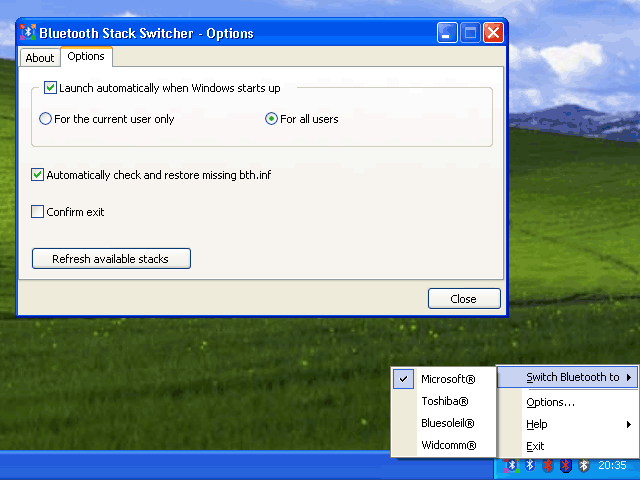Switch Bluetooth stack to Microsoft®
Viewport: 640px width, 480px height.
pyautogui.click(x=444, y=379)
